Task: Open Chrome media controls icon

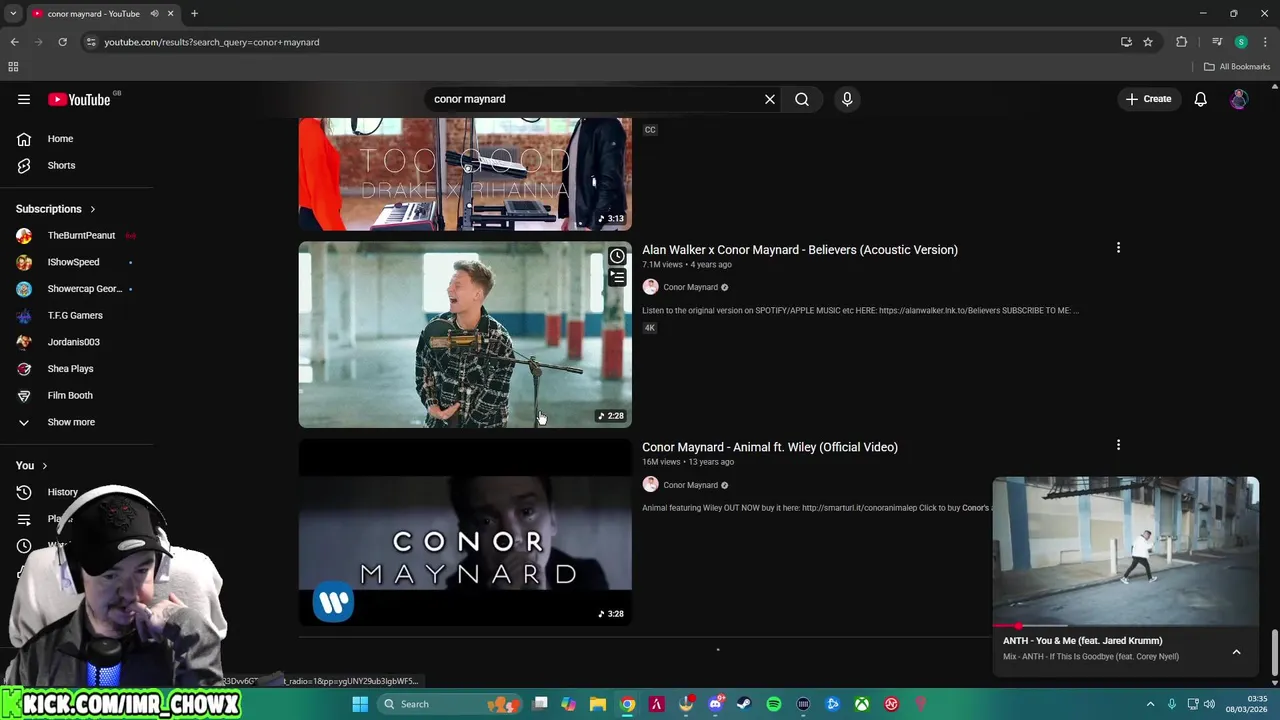Action: (x=1217, y=42)
